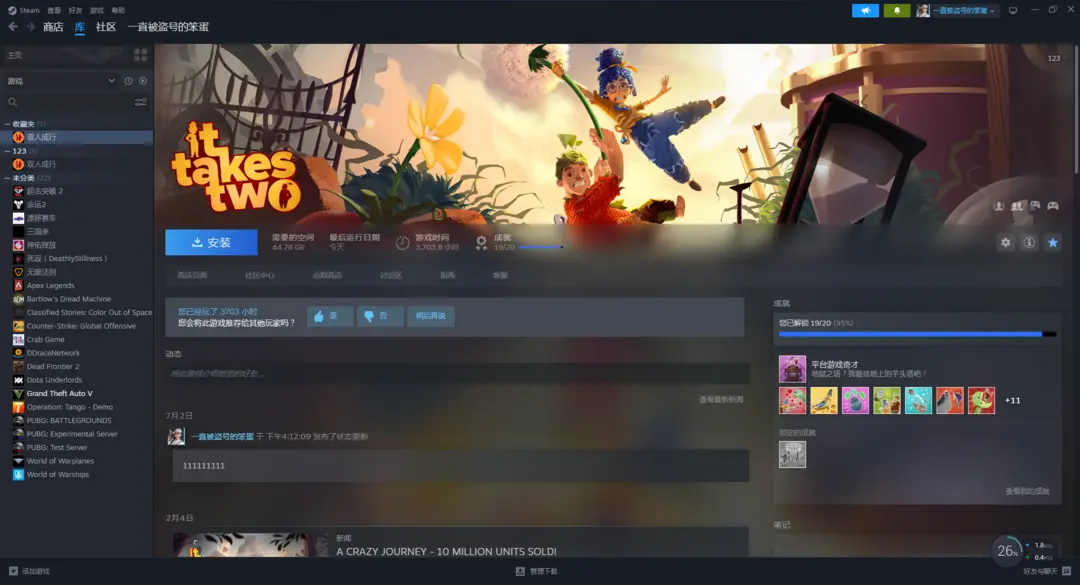This screenshot has height=585, width=1080.
Task: Open 好友与聊天 at the bottom right
Action: 1046,571
